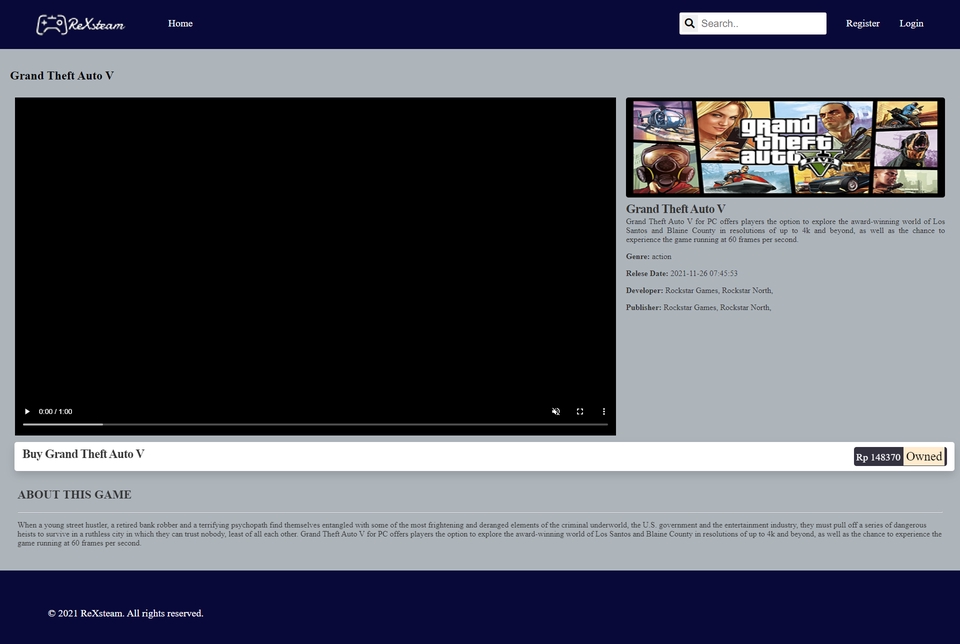The image size is (960, 644).
Task: Click the ReXsteam gamepad logo
Action: 80,24
